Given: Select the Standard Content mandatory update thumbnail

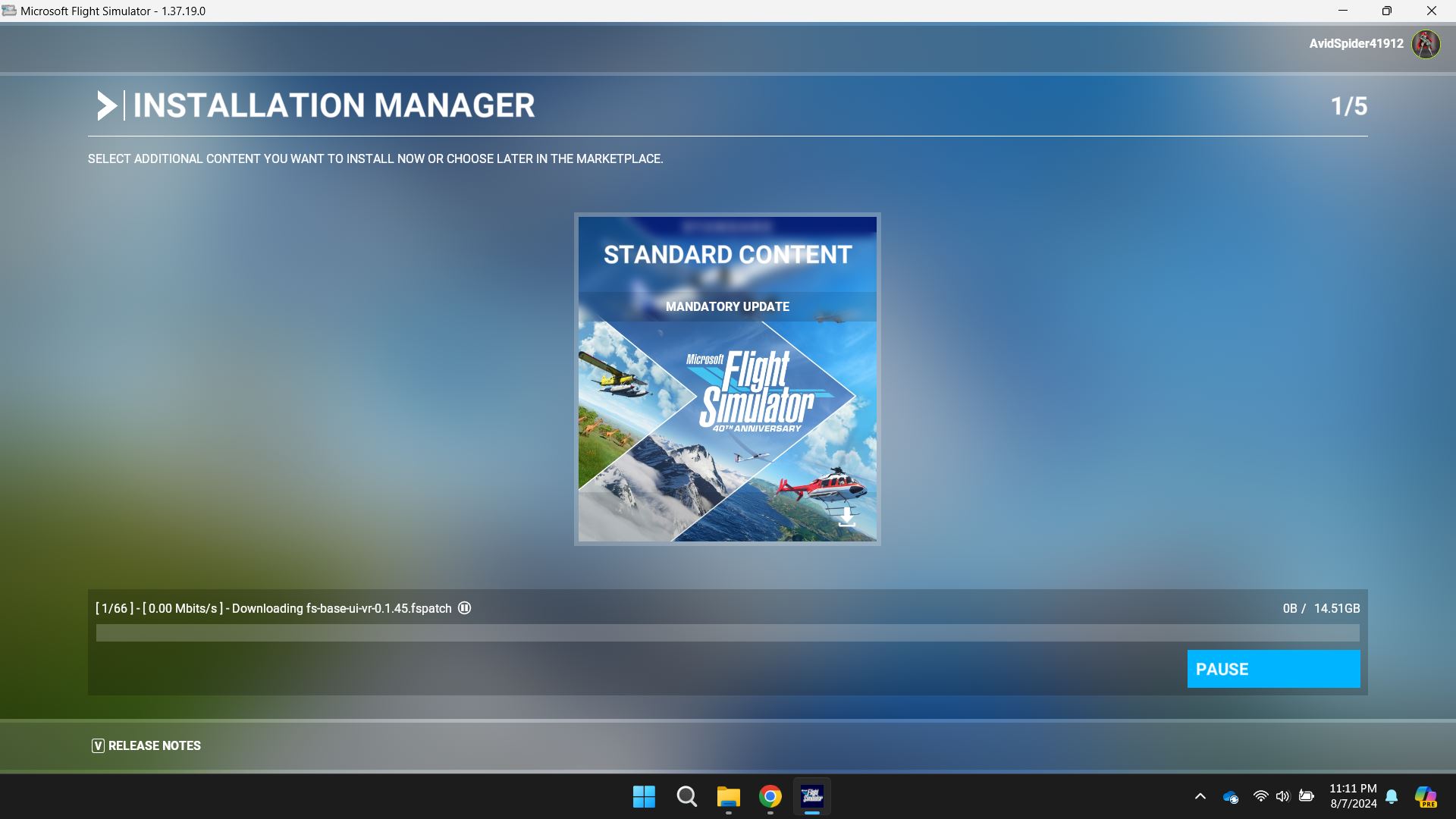Looking at the screenshot, I should click(x=727, y=378).
